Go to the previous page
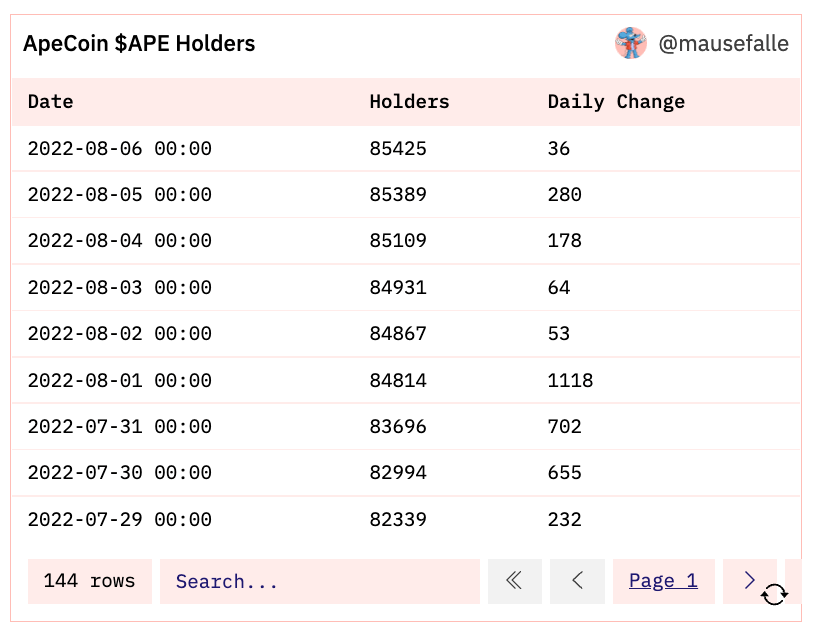Screen dimensions: 820x634 click(577, 581)
